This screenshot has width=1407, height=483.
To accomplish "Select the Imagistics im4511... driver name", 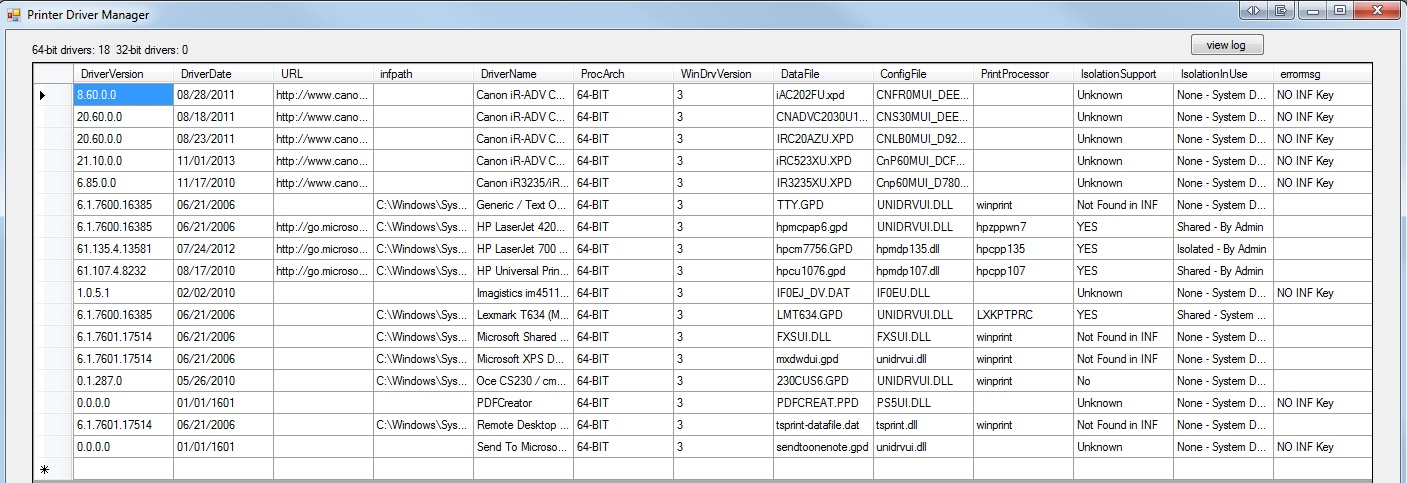I will click(x=523, y=293).
